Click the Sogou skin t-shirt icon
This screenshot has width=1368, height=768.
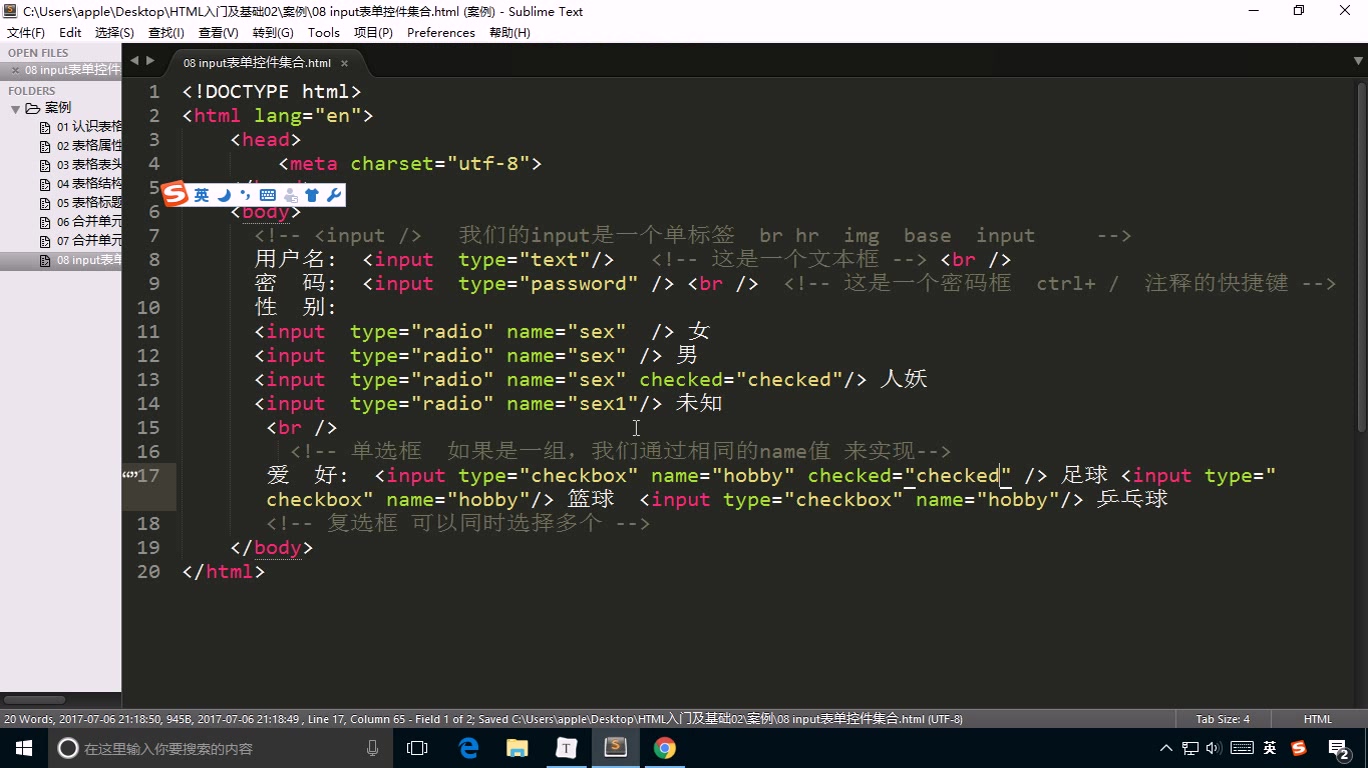point(312,195)
